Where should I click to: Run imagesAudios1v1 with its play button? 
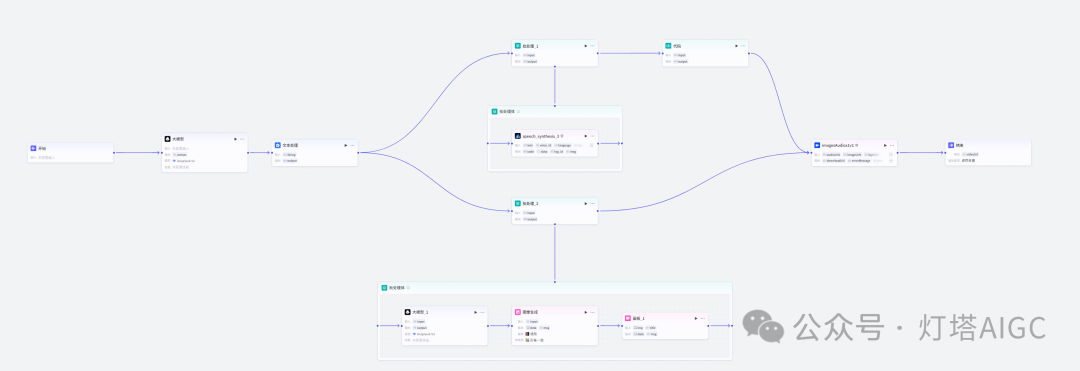click(x=886, y=145)
